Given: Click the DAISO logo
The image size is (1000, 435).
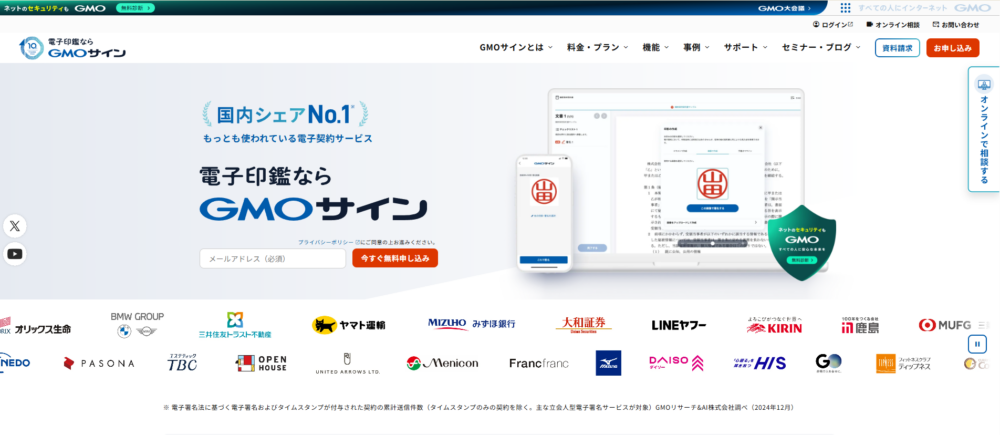Looking at the screenshot, I should 677,363.
